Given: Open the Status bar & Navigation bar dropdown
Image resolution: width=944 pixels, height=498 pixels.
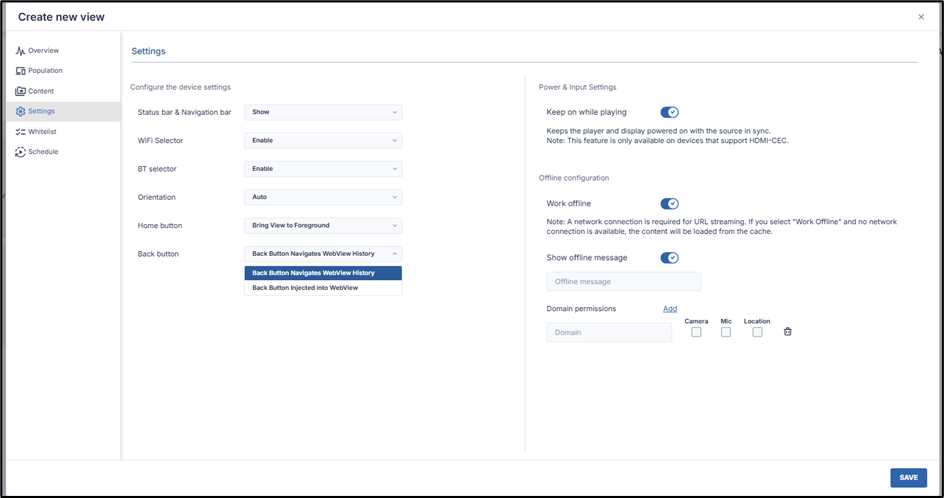Looking at the screenshot, I should [323, 113].
